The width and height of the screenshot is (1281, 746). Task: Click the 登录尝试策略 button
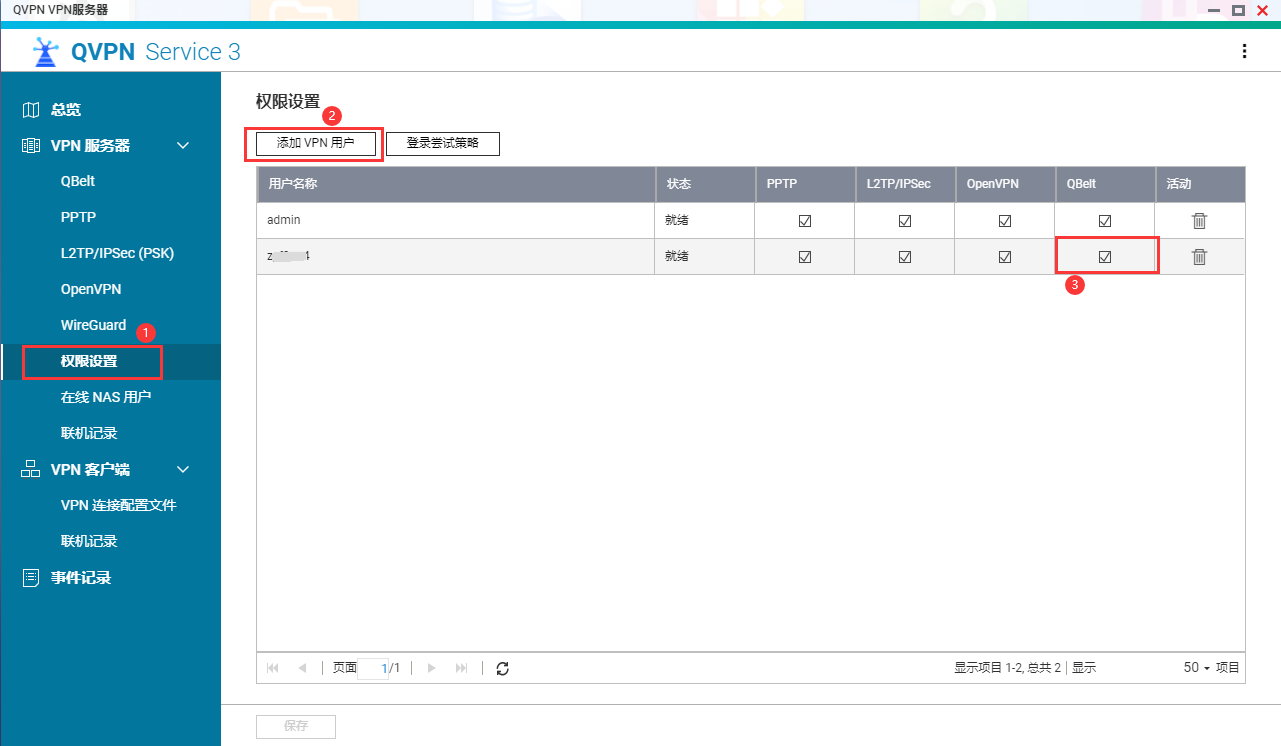click(x=442, y=144)
